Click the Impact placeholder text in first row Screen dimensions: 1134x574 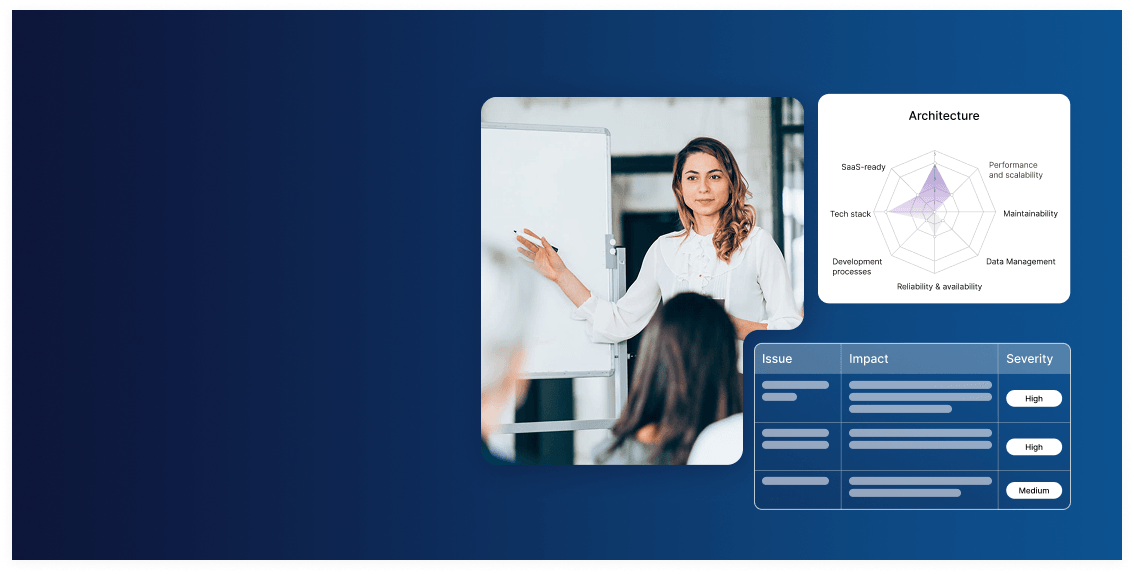[919, 397]
